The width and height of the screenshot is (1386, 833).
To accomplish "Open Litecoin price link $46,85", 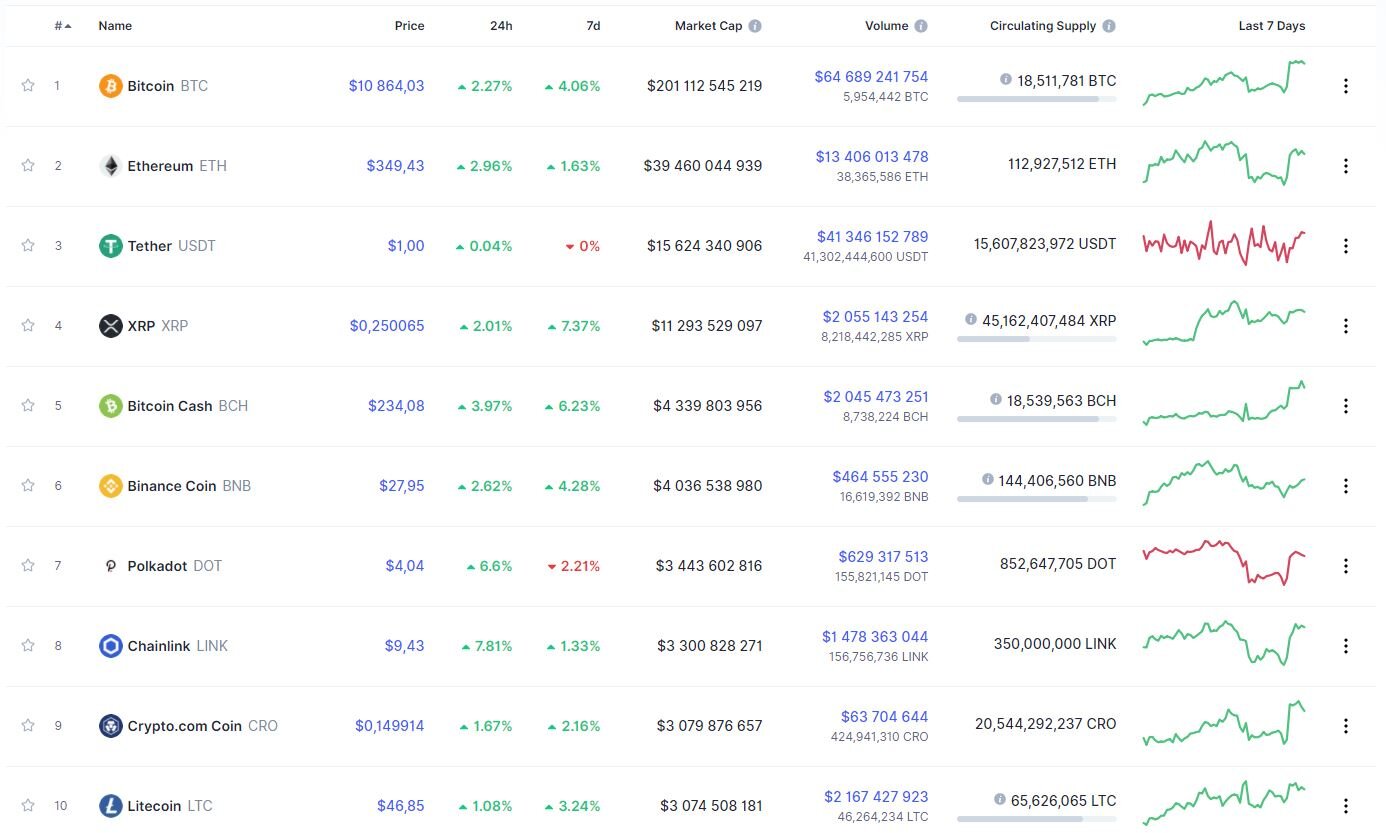I will point(400,806).
